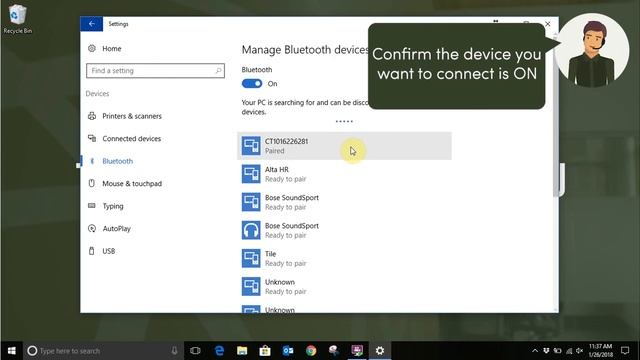Click the Connected devices icon
This screenshot has height=360, width=640.
click(92, 138)
